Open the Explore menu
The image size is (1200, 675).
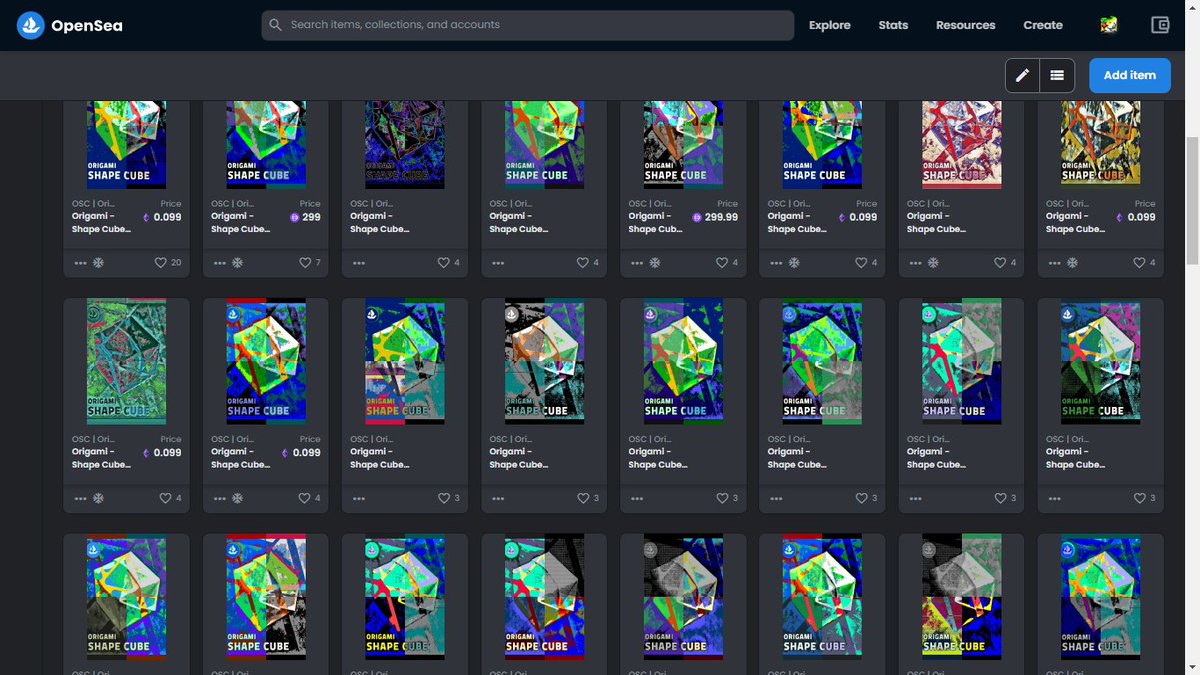click(829, 25)
